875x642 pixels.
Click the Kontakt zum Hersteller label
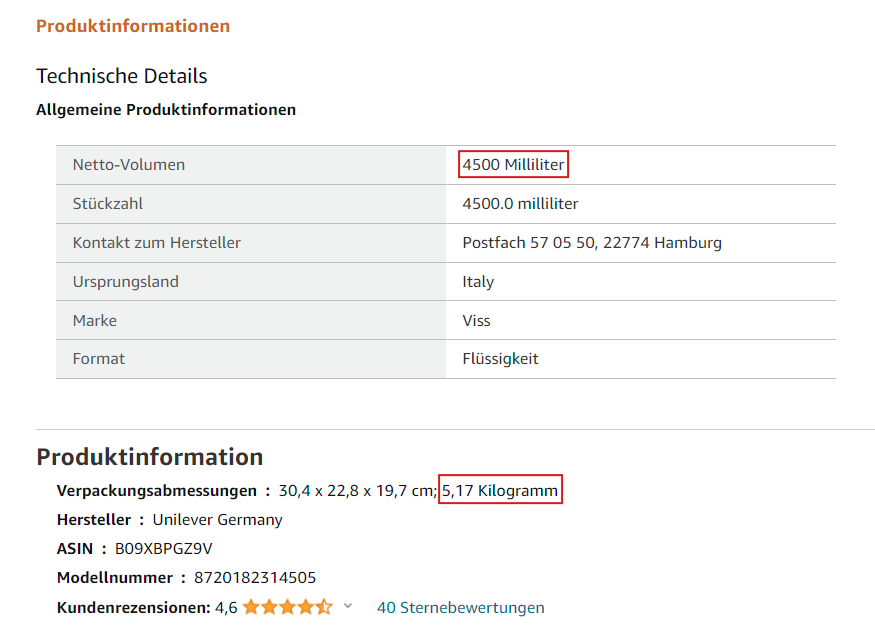click(157, 243)
